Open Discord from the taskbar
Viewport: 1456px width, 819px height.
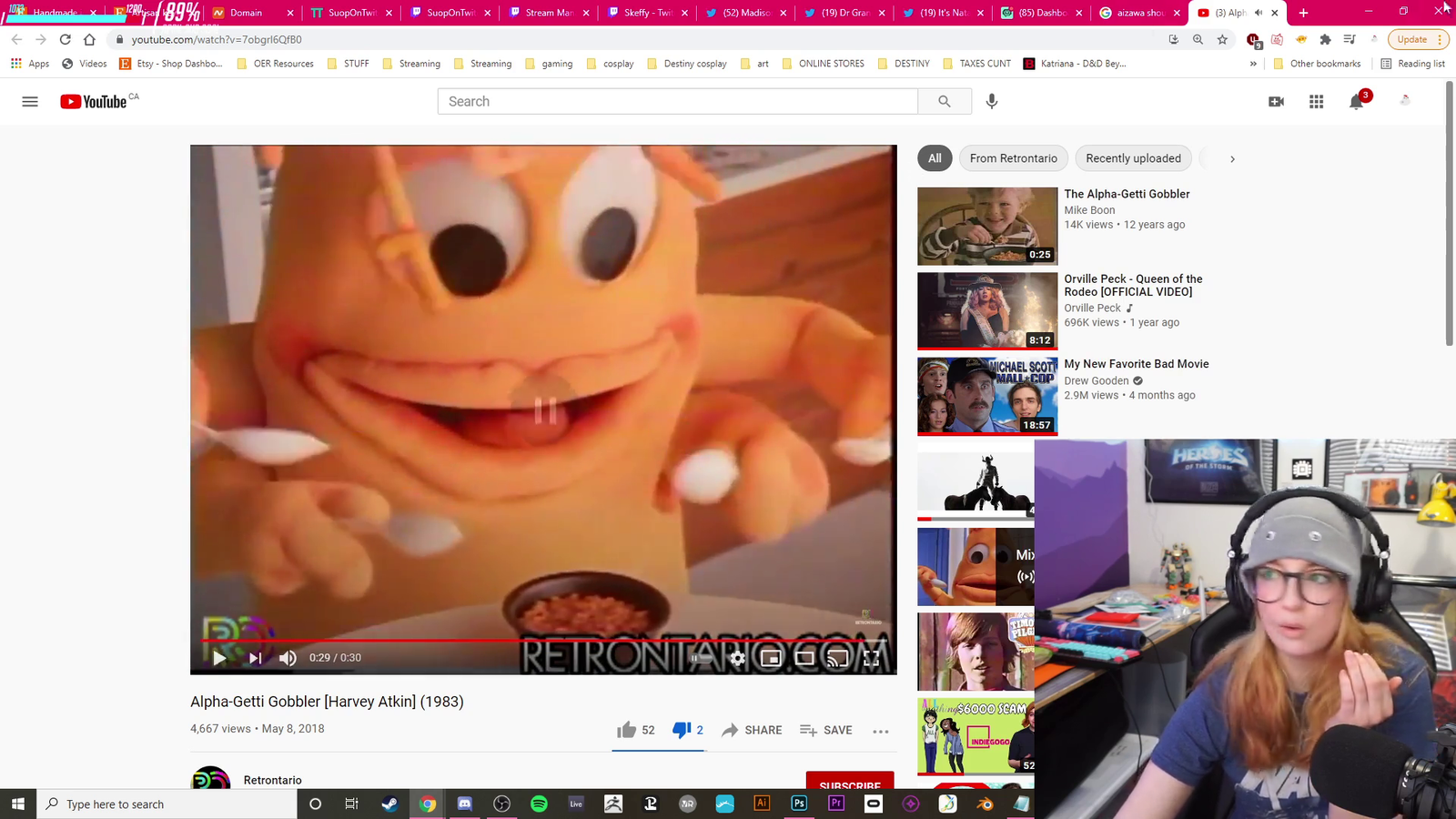click(464, 804)
